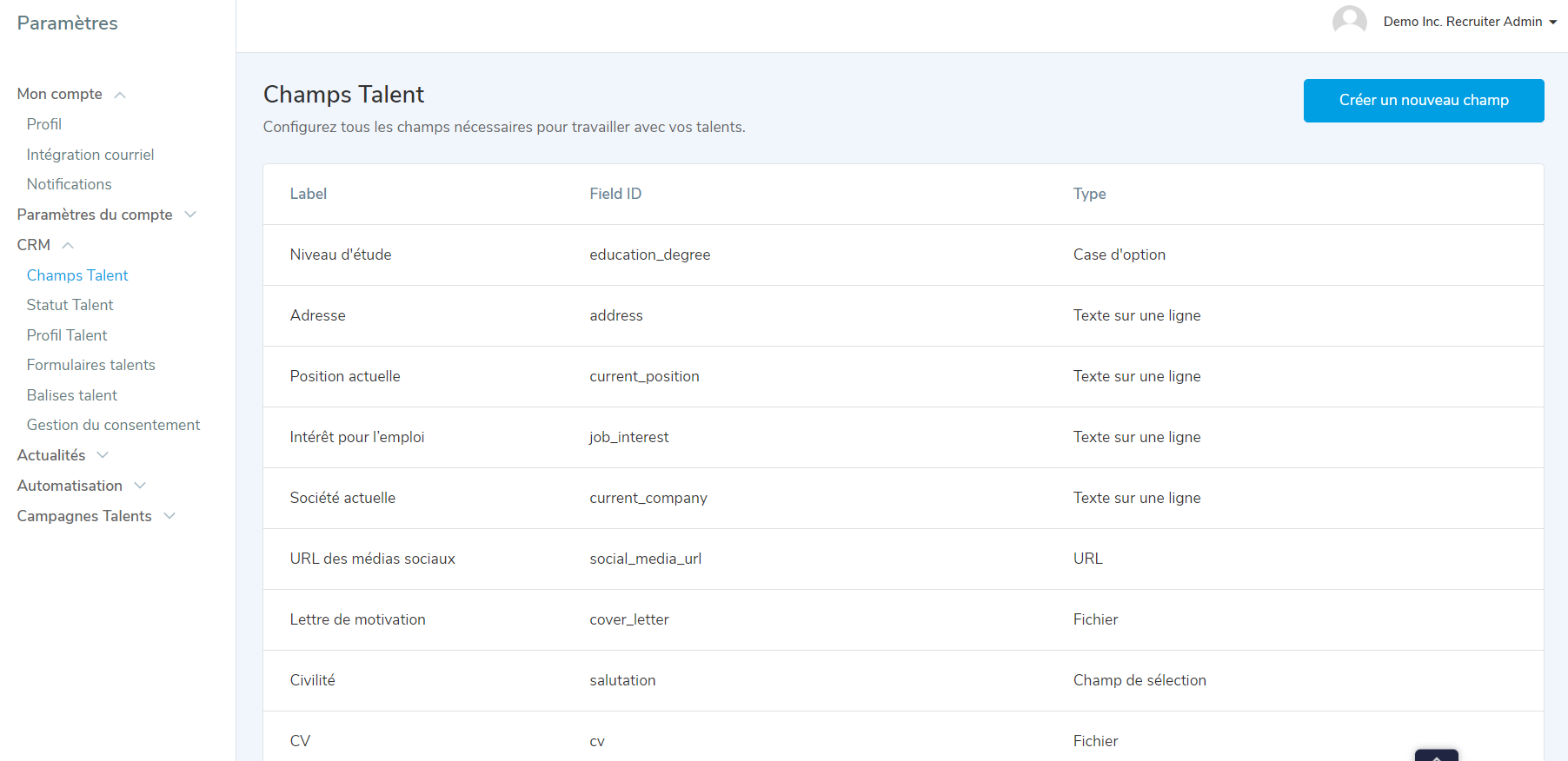Viewport: 1568px width, 761px height.
Task: Click the user avatar icon
Action: (x=1349, y=21)
